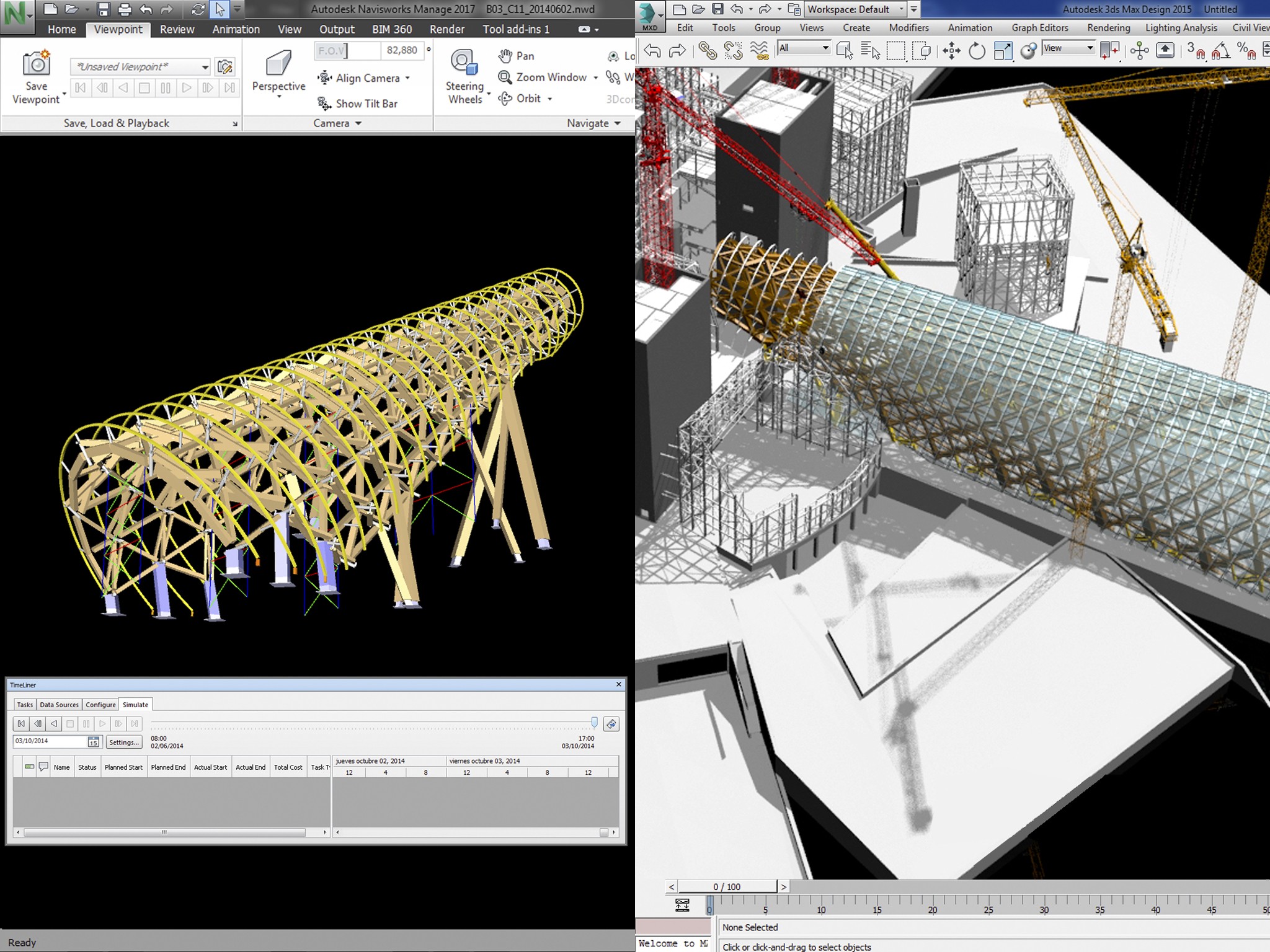Open the BIM 360 ribbon tab

[x=392, y=29]
